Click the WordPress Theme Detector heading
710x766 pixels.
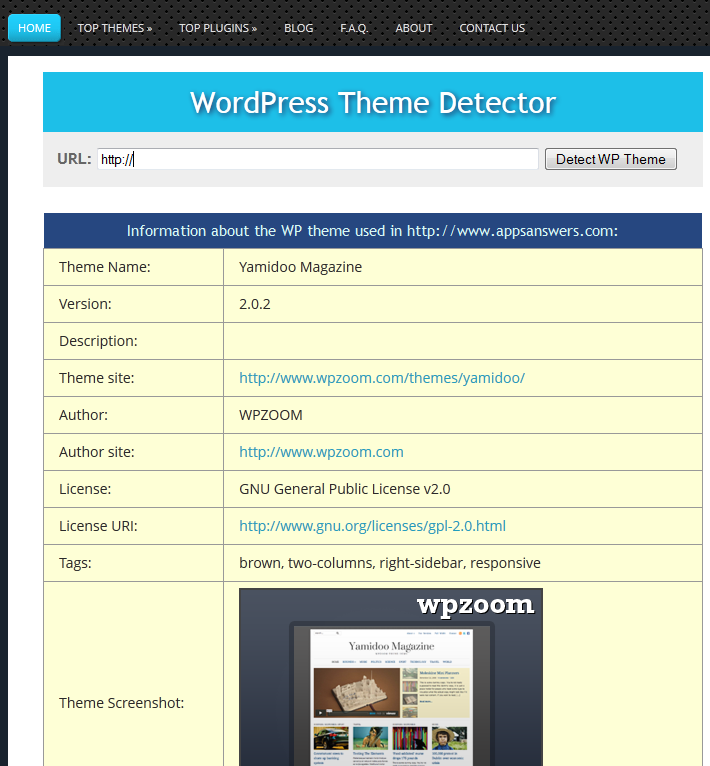click(373, 102)
